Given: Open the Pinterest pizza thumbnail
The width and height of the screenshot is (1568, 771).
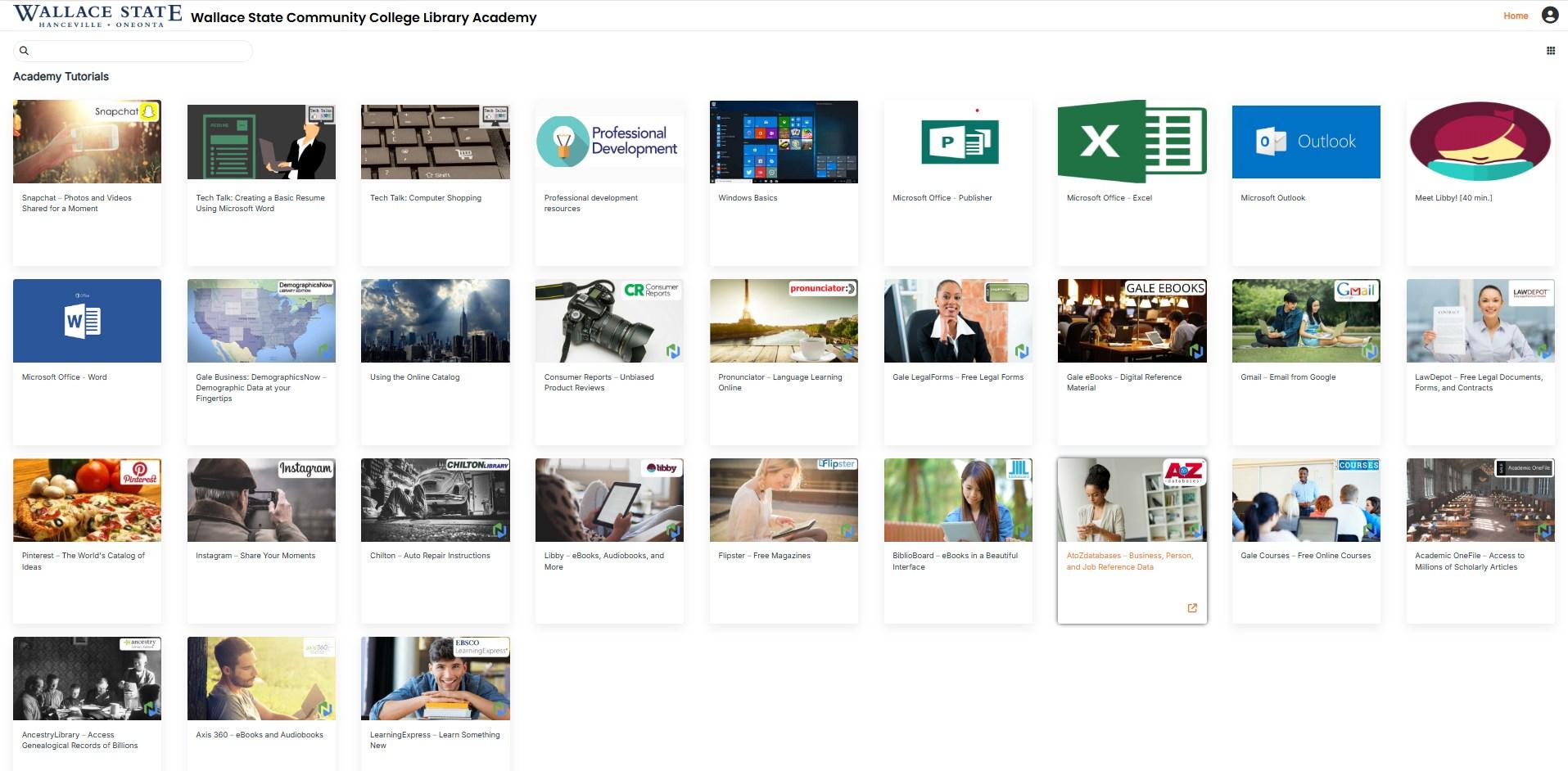Looking at the screenshot, I should [87, 500].
